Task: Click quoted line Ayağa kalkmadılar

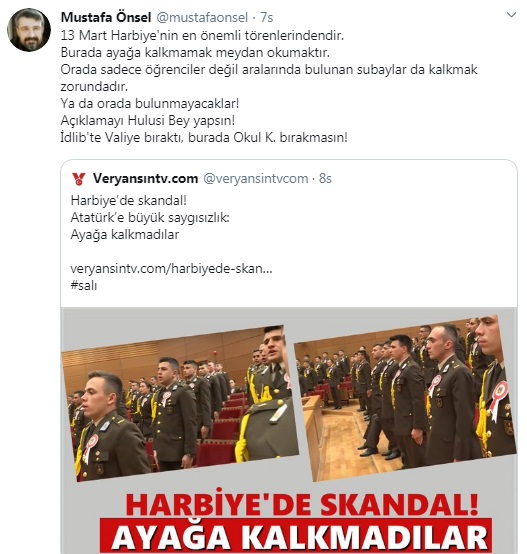Action: pyautogui.click(x=125, y=234)
